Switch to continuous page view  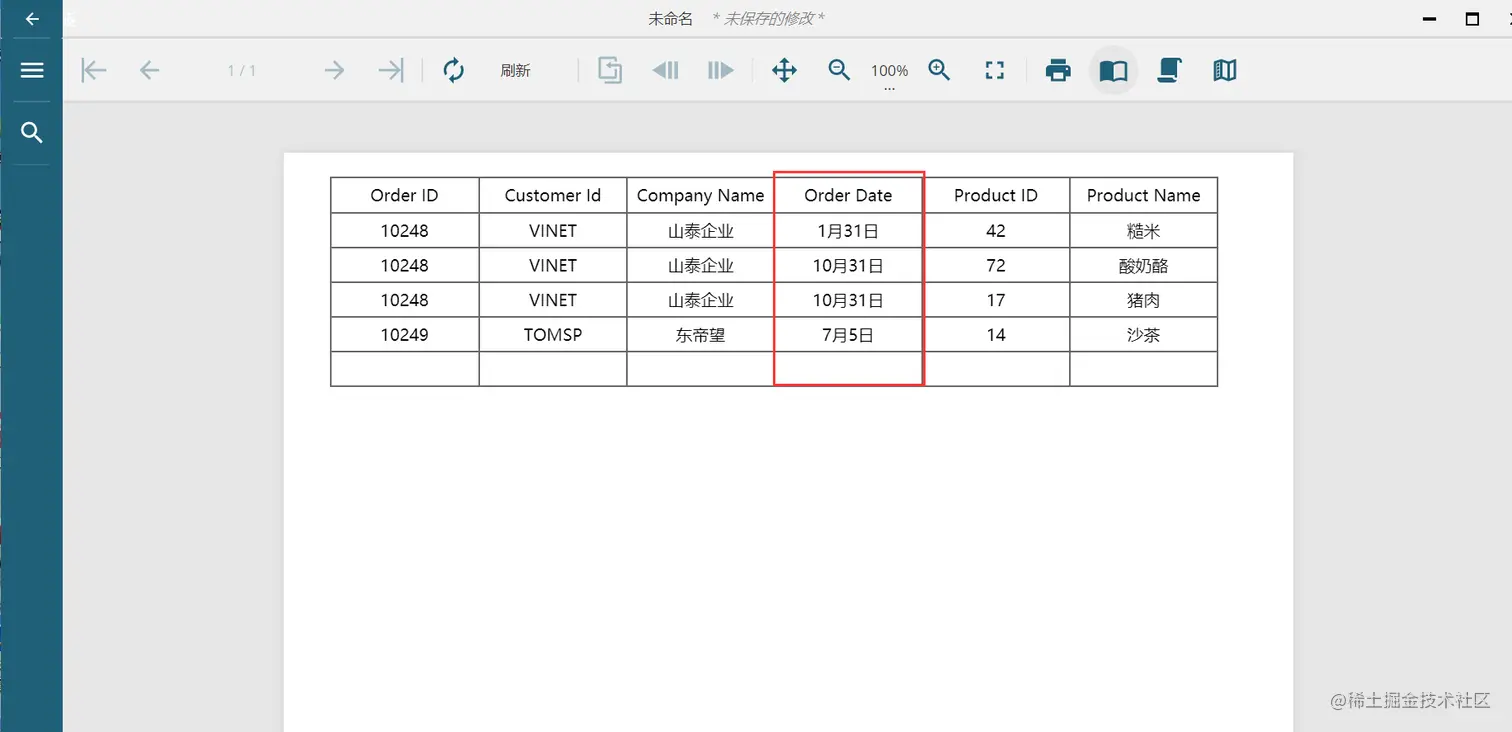point(1169,70)
